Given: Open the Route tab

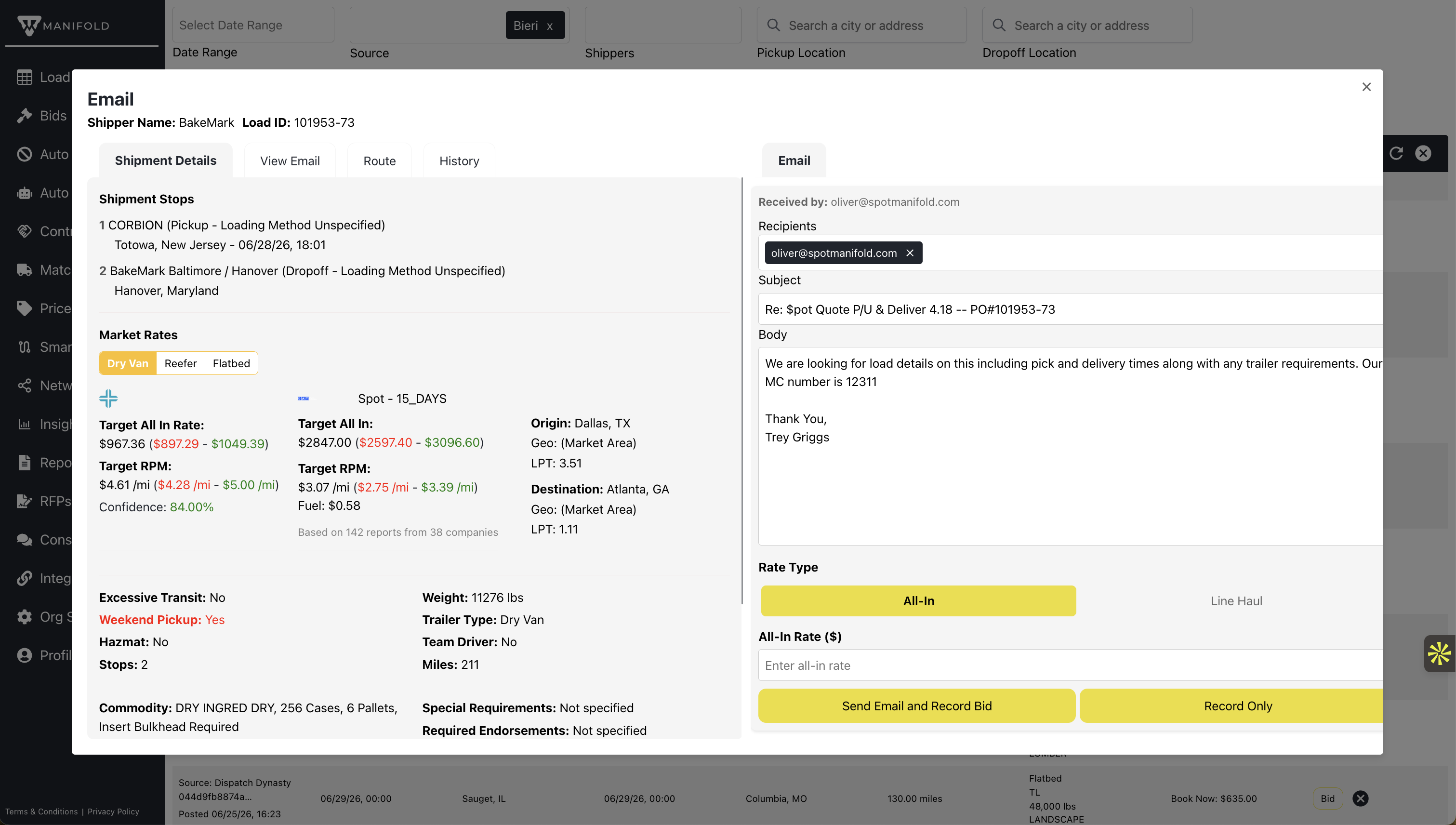Looking at the screenshot, I should [380, 161].
